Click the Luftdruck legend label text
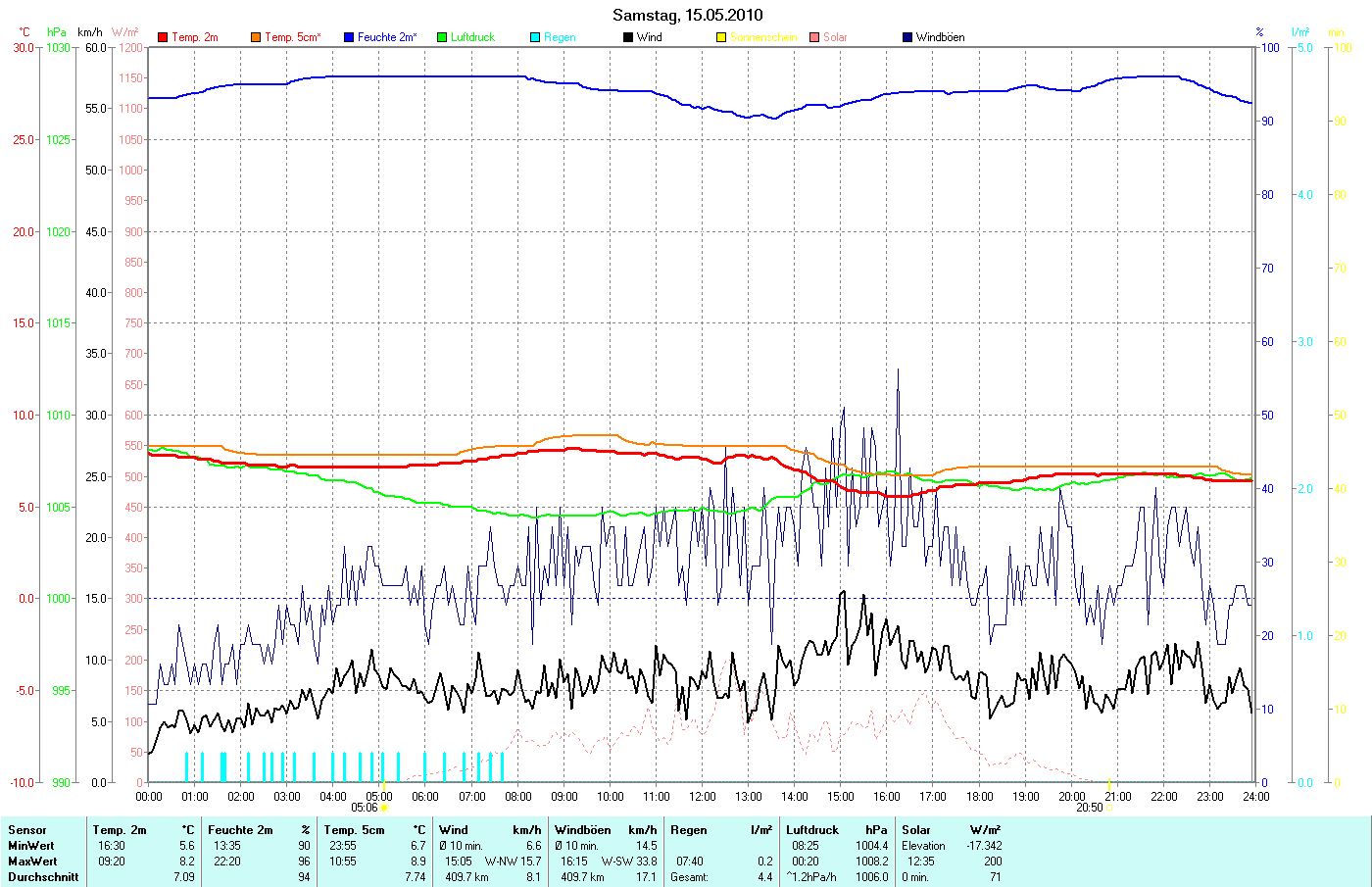The width and height of the screenshot is (1372, 887). tap(472, 37)
